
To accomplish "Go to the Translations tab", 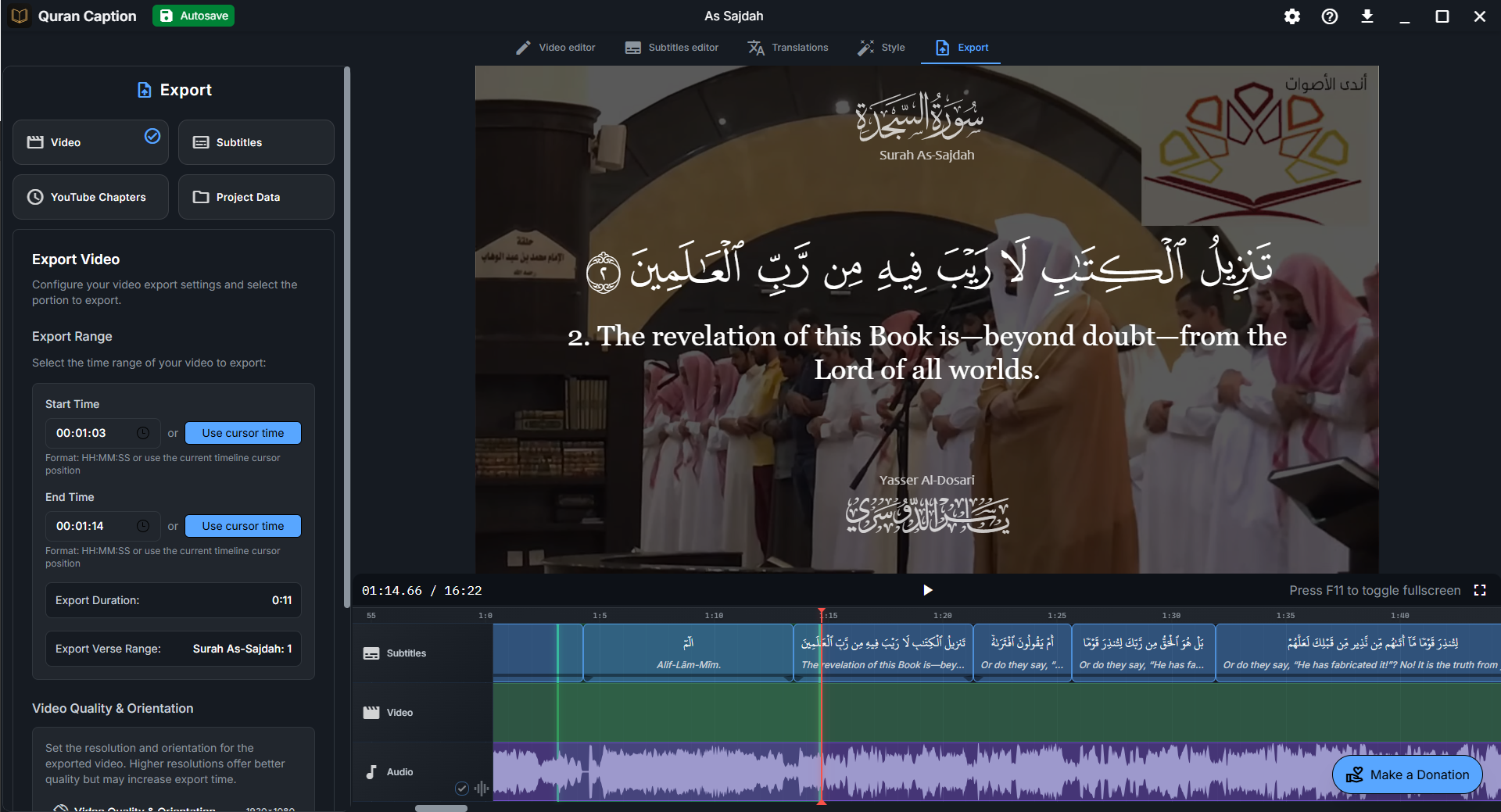I will (x=788, y=48).
